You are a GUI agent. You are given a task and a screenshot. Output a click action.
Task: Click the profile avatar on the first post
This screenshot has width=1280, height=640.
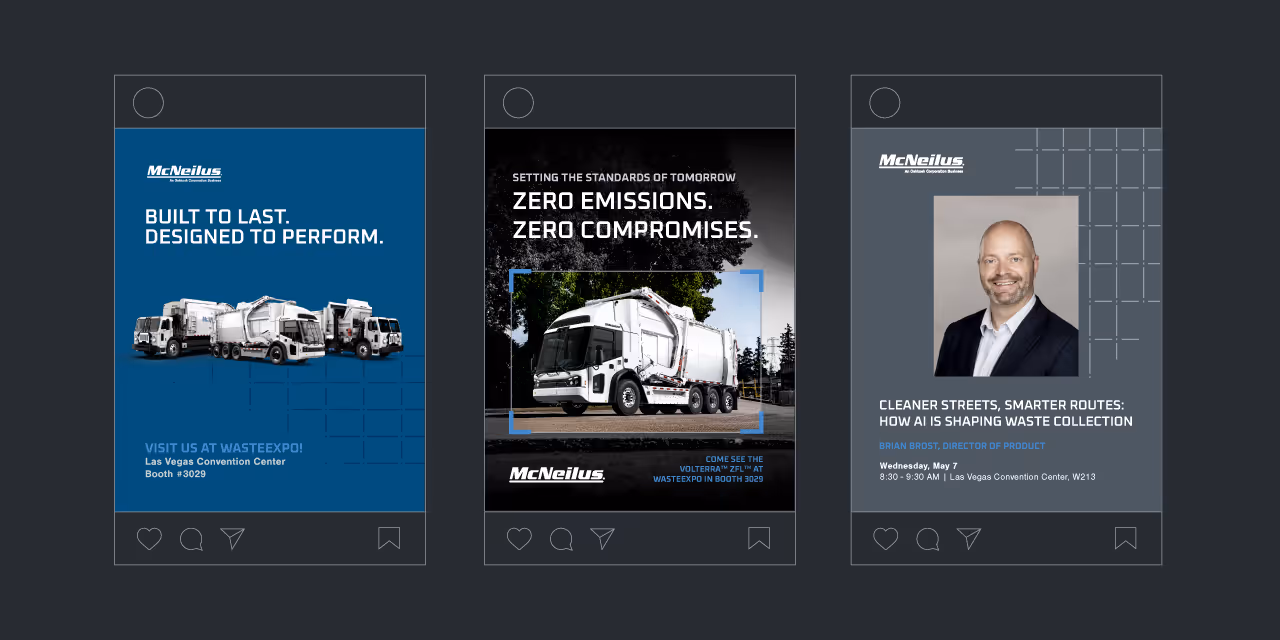tap(148, 102)
